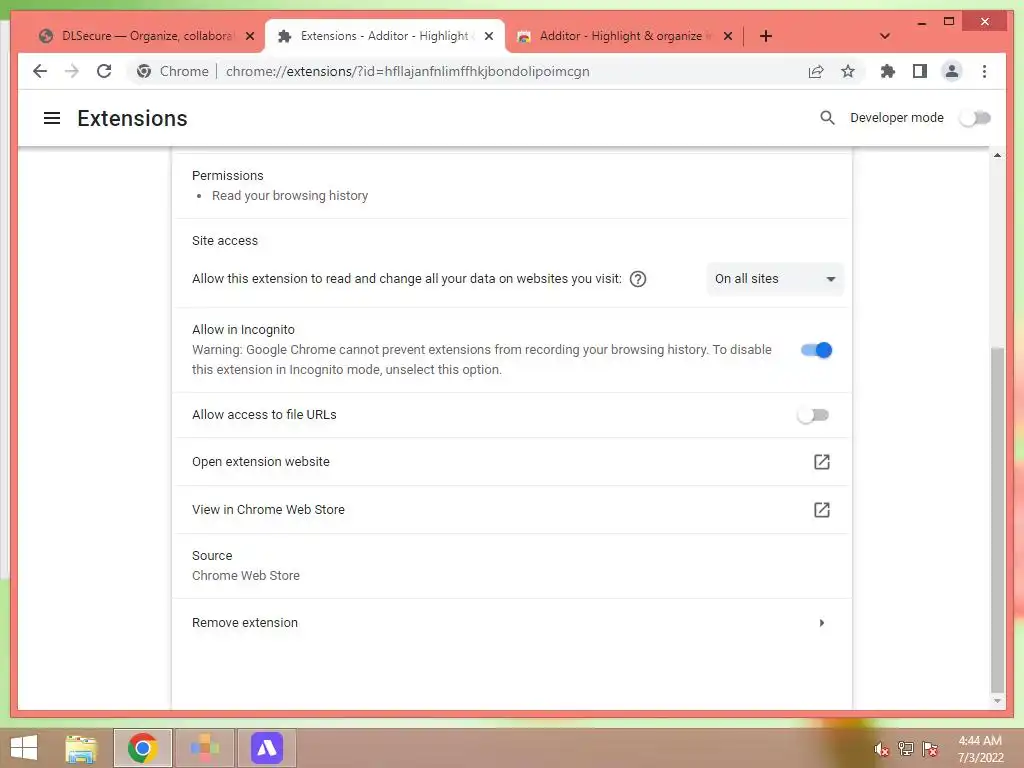1024x768 pixels.
Task: Click the Chrome taskbar icon
Action: pos(142,748)
